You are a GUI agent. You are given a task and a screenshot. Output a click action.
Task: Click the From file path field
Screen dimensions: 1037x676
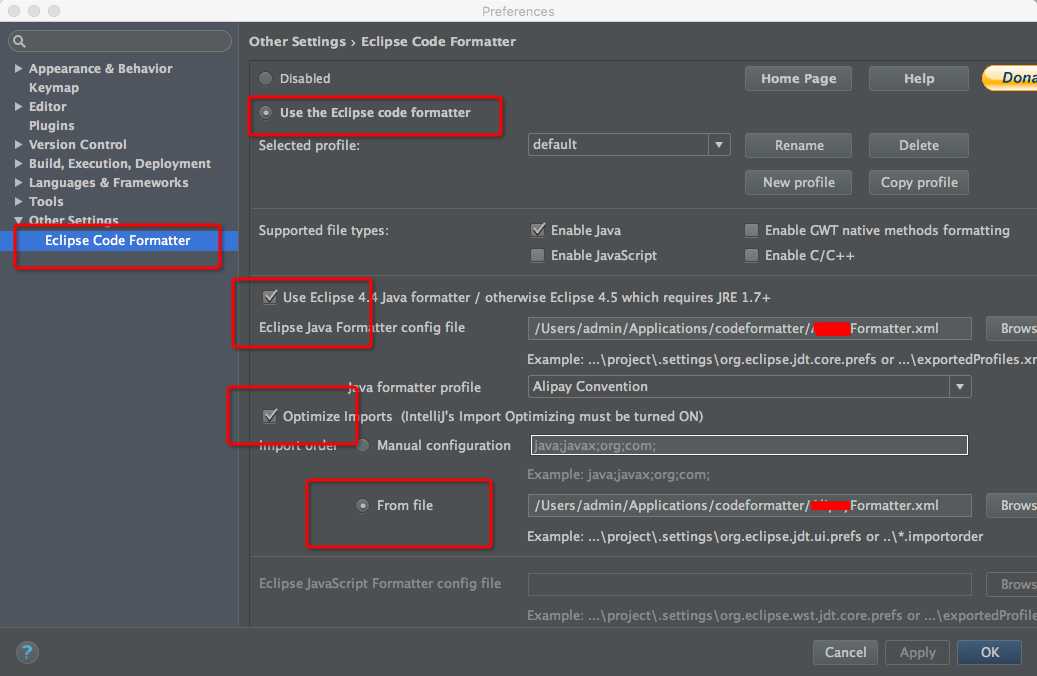(749, 505)
